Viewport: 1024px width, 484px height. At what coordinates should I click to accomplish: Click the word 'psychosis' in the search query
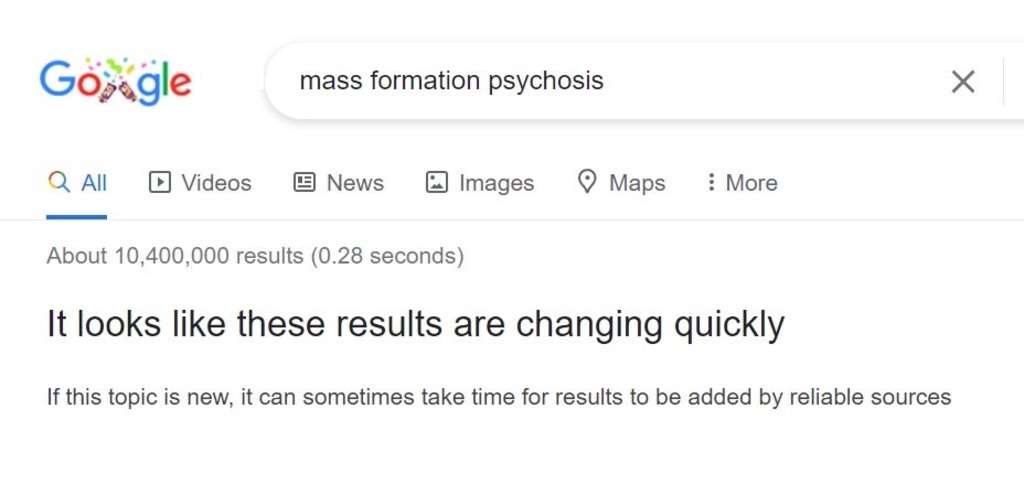[545, 81]
